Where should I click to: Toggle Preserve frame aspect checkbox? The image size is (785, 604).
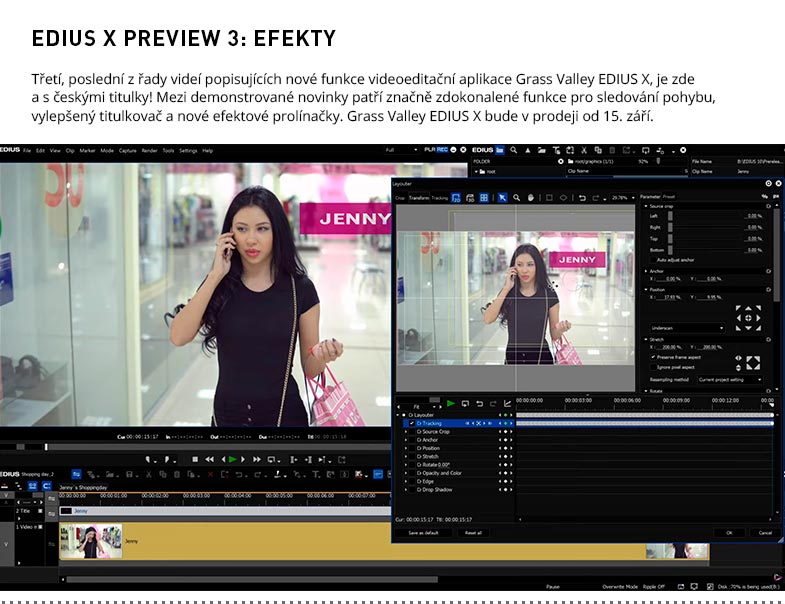653,357
